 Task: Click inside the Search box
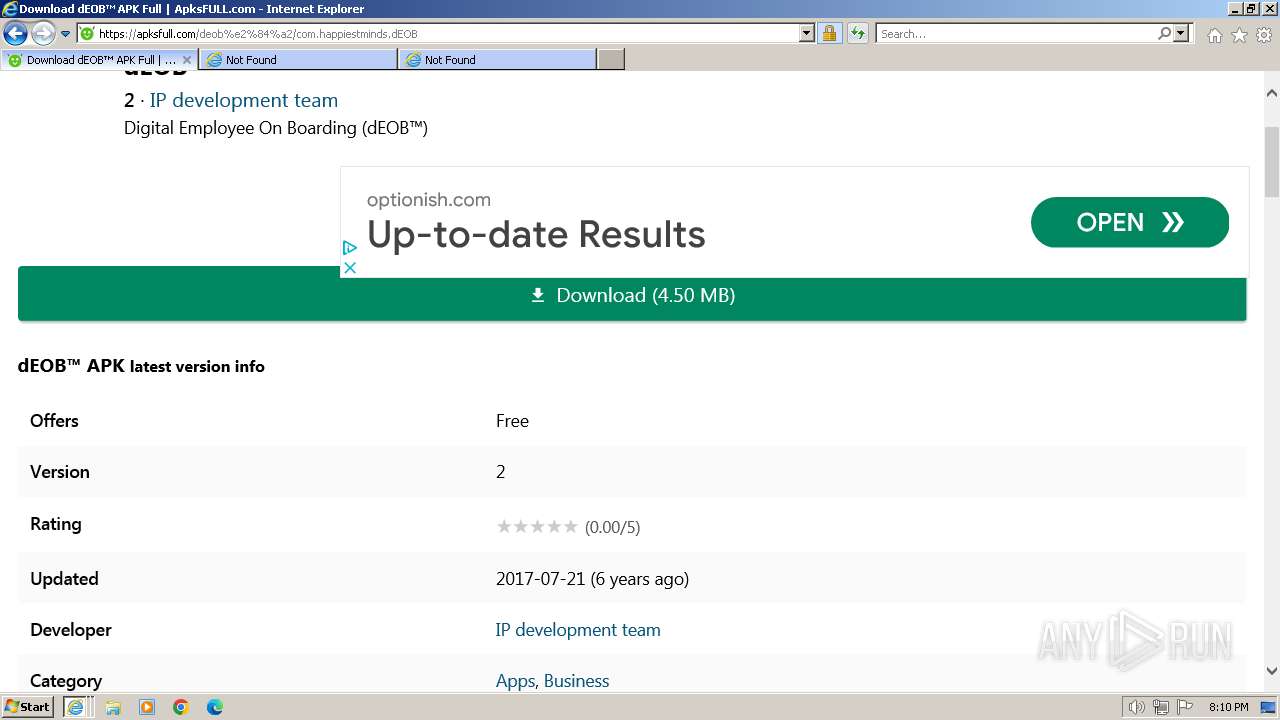(x=1016, y=33)
